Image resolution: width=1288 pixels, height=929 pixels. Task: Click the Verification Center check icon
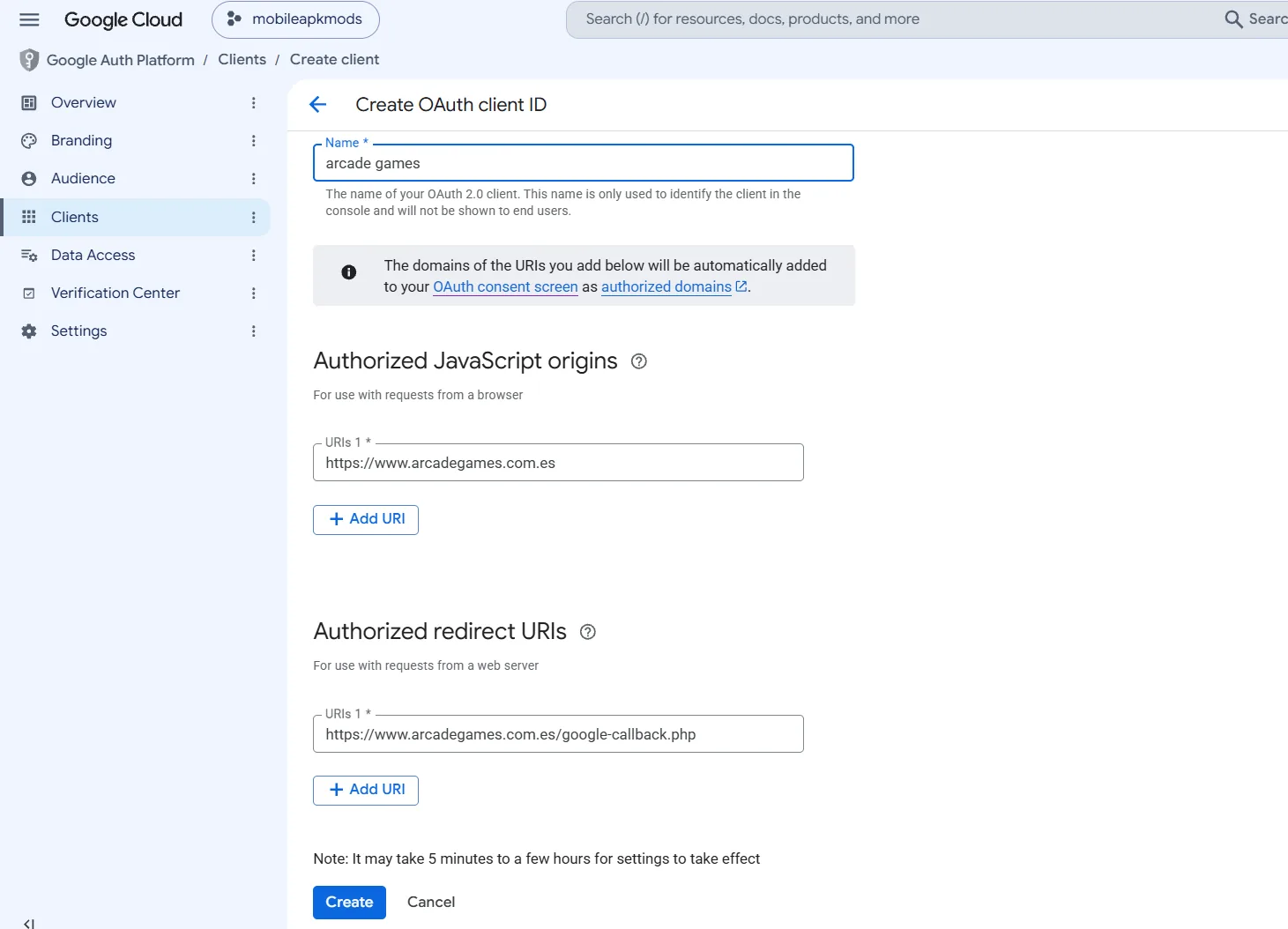[x=29, y=293]
